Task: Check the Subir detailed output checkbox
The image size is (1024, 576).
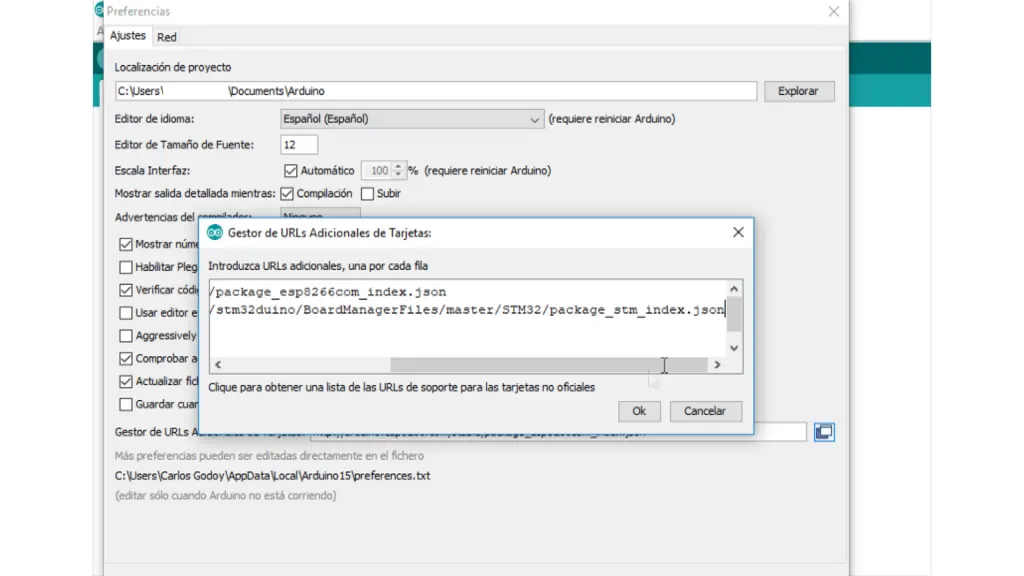Action: coord(368,194)
